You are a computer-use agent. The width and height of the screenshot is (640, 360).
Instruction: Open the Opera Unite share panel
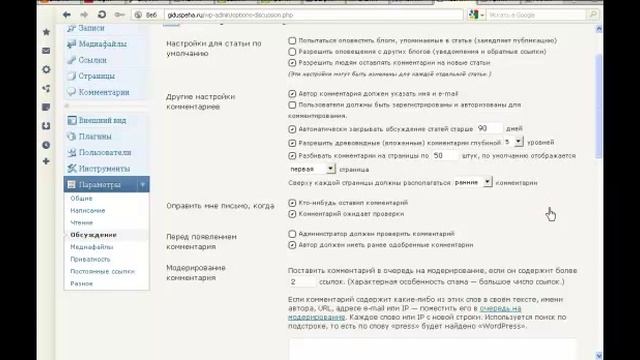[46, 88]
